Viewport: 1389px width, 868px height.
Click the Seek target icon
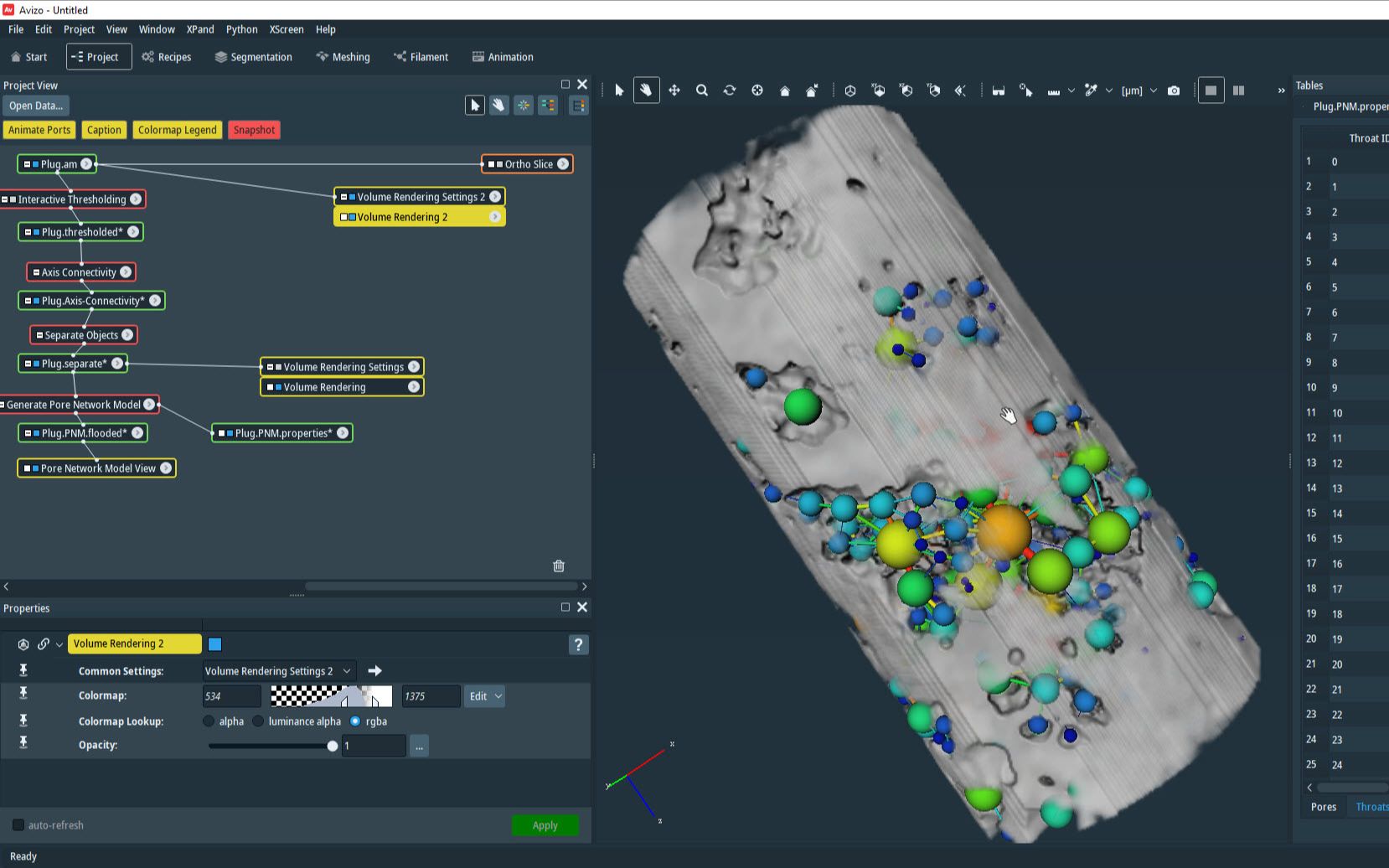click(x=757, y=90)
